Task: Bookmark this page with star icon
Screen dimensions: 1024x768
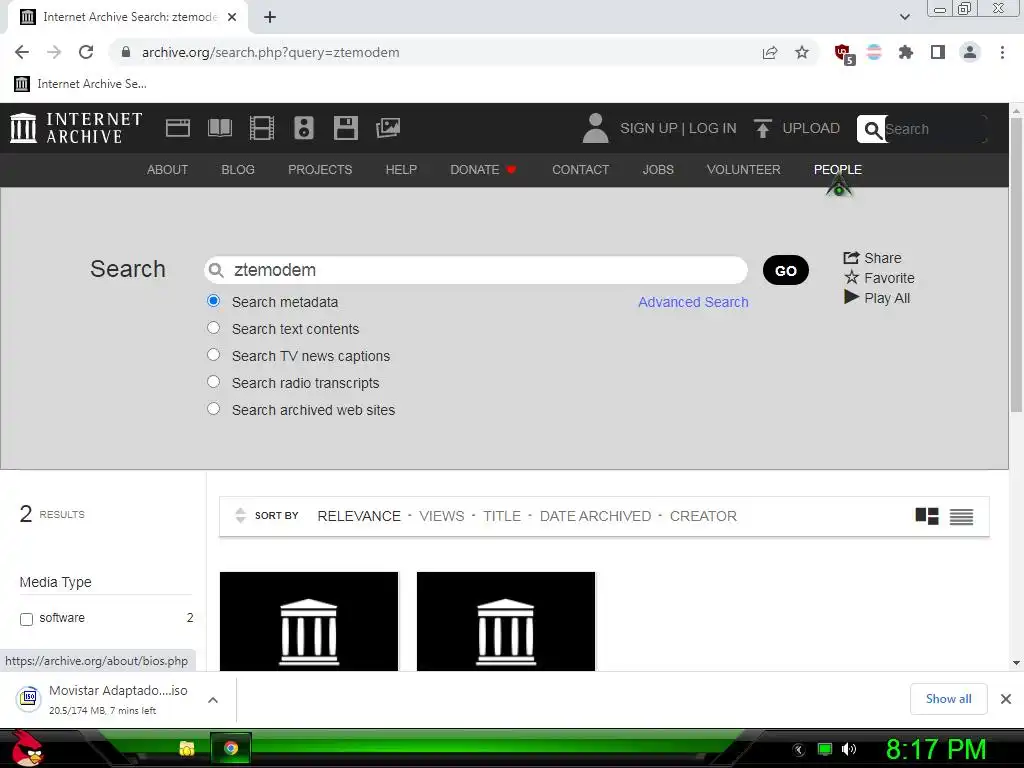Action: pos(802,52)
